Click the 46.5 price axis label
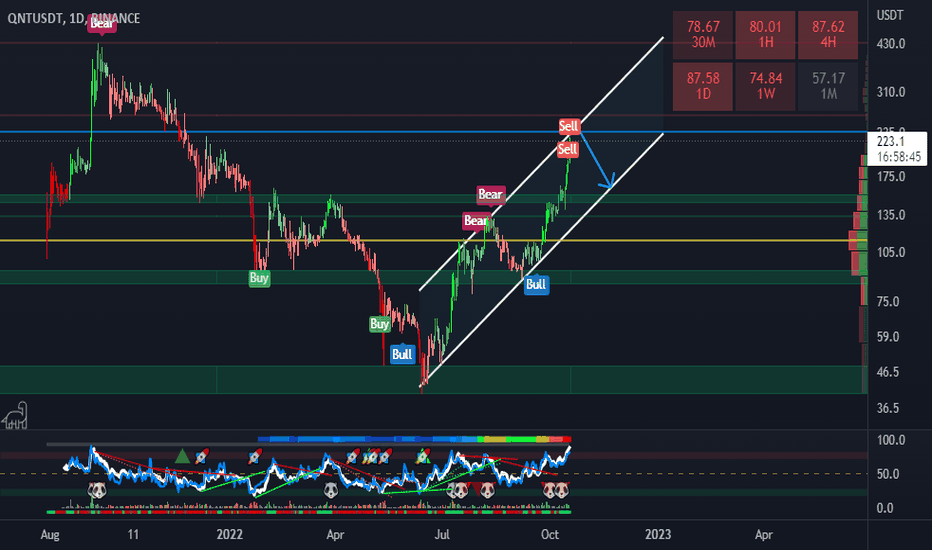The image size is (932, 550). 888,372
